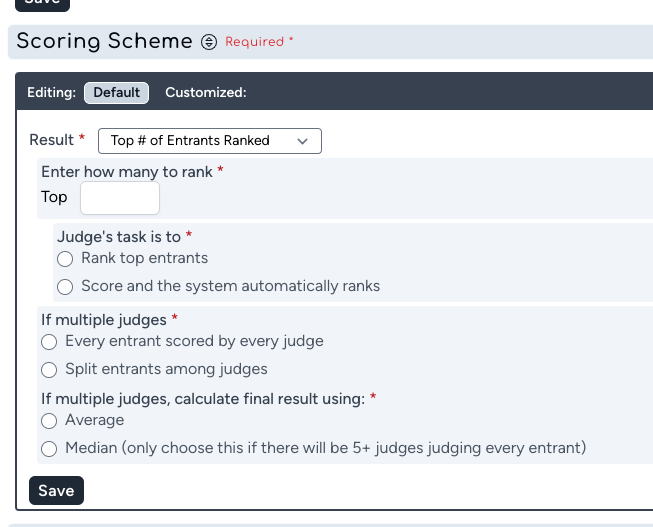
Task: Click the chevron arrow in Result selector
Action: pos(303,141)
